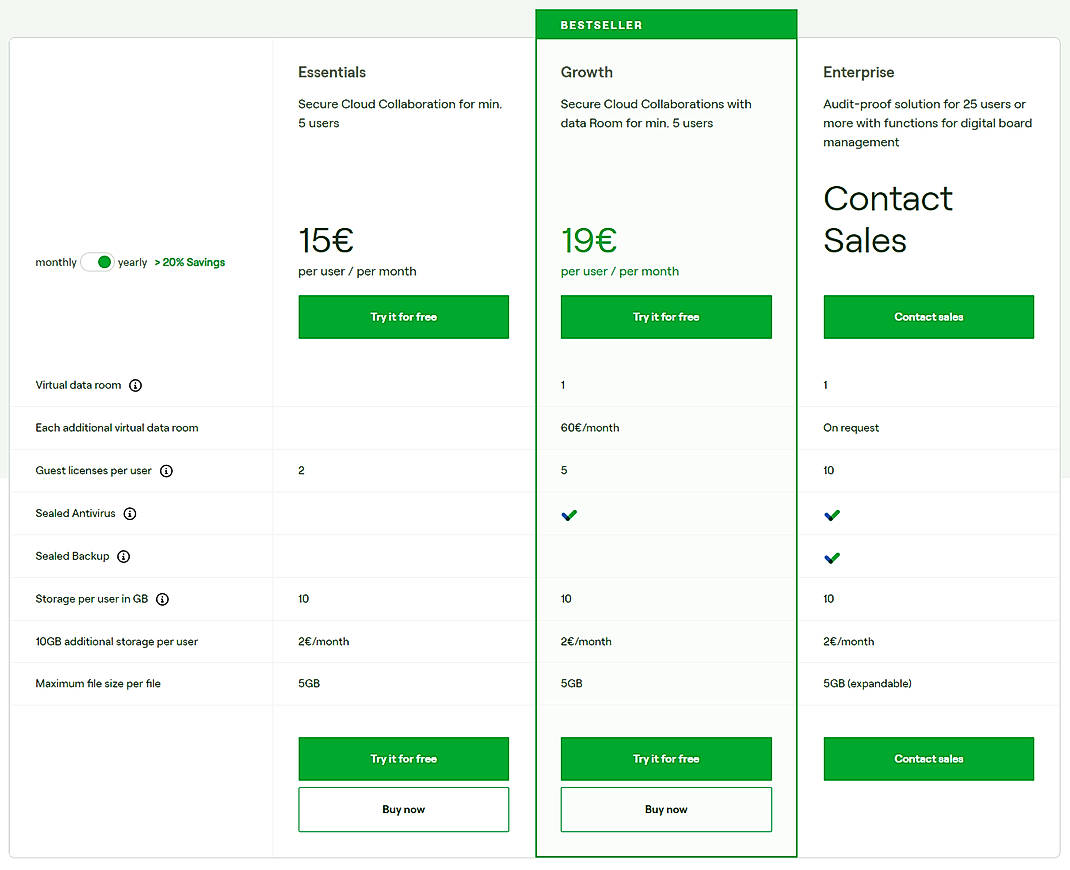Click the Growth plan title

click(587, 72)
